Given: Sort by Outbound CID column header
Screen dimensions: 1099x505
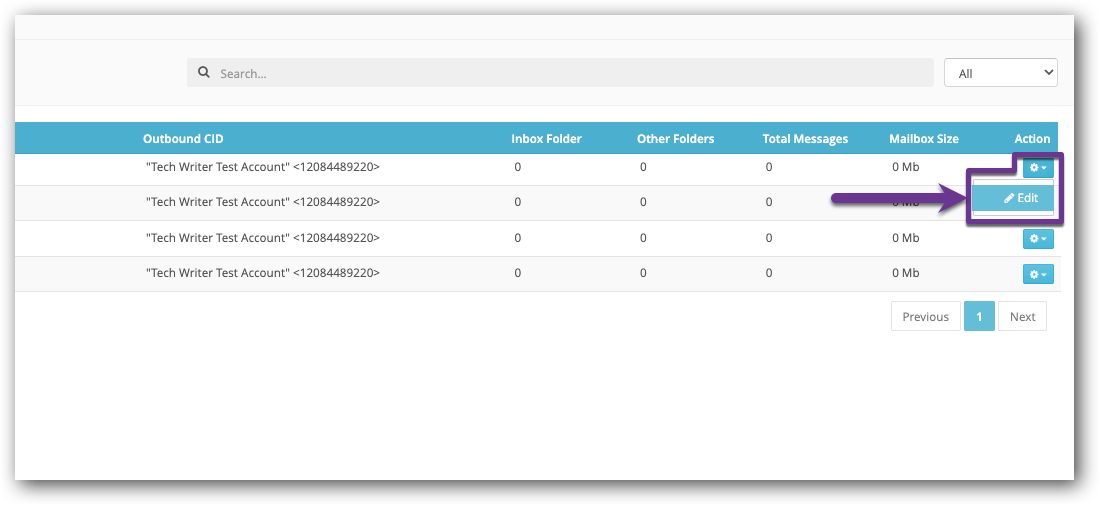Looking at the screenshot, I should 183,139.
